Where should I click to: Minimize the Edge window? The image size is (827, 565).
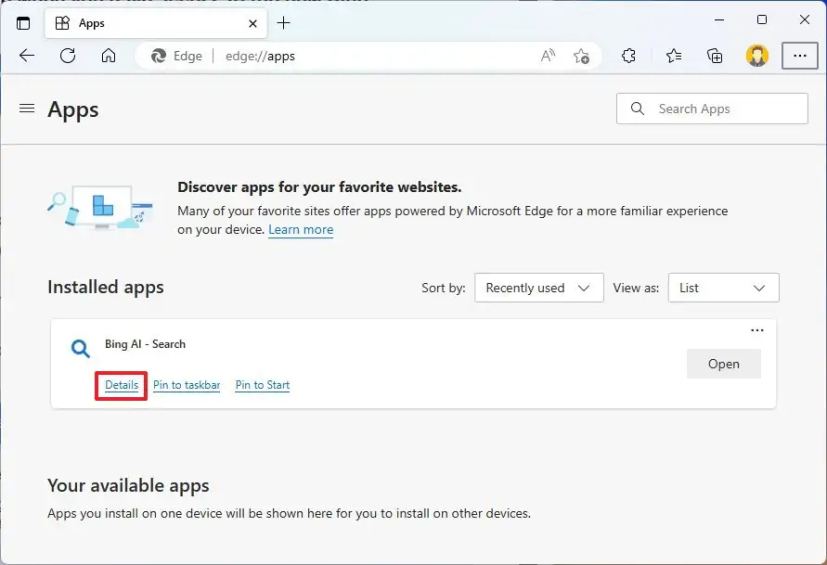[719, 20]
